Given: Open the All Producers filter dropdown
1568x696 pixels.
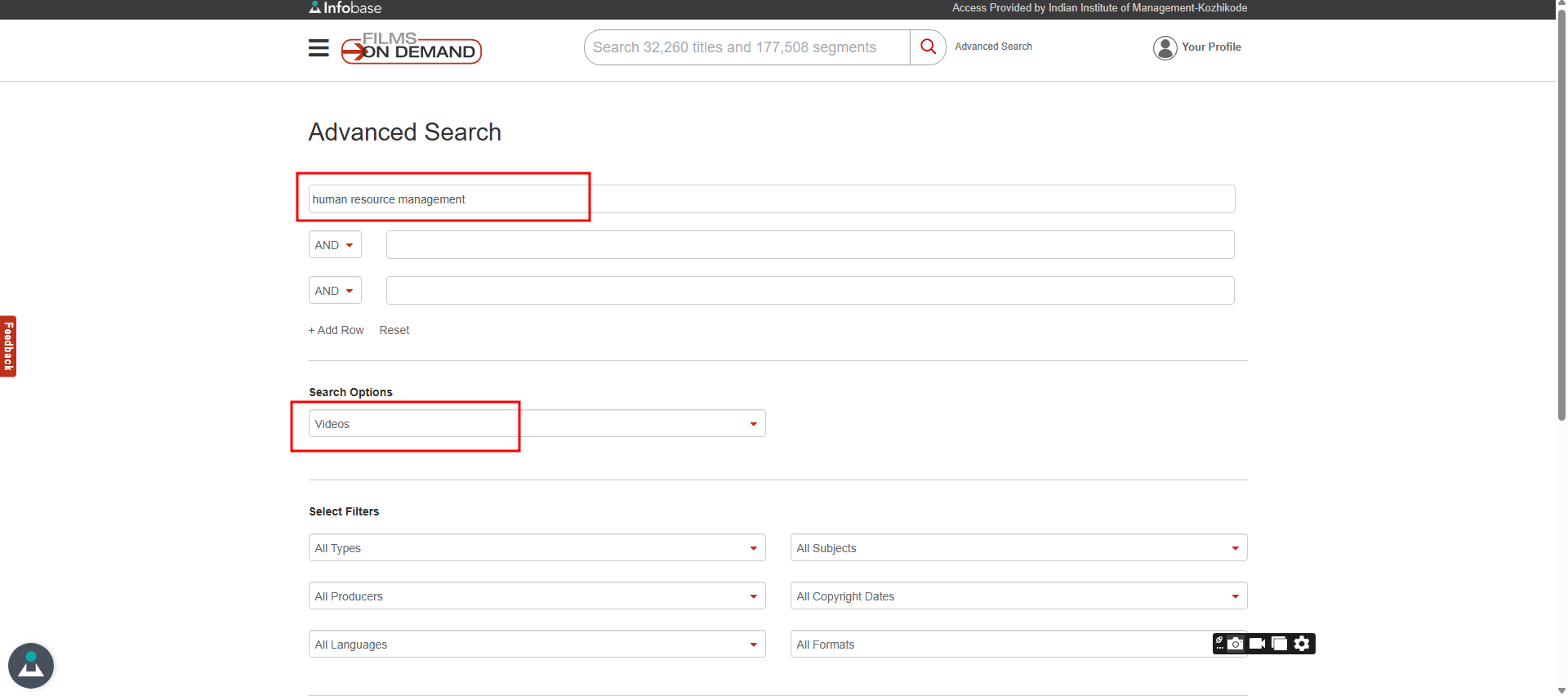Looking at the screenshot, I should pyautogui.click(x=537, y=596).
